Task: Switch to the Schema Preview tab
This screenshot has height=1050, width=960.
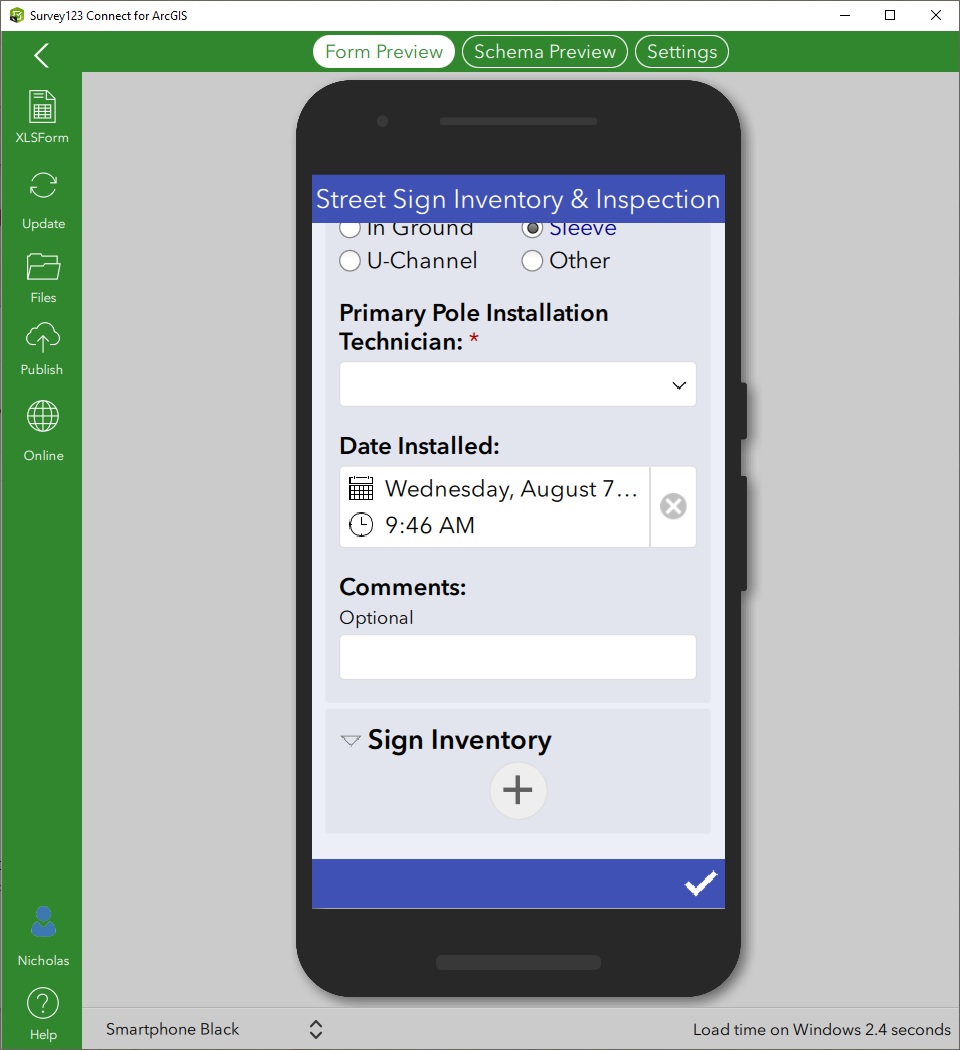Action: click(x=544, y=52)
